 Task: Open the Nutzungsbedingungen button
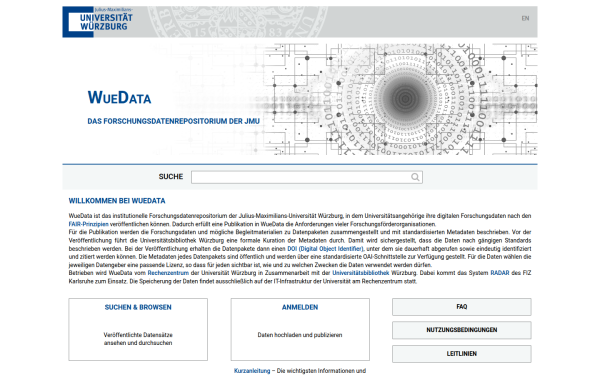click(461, 330)
